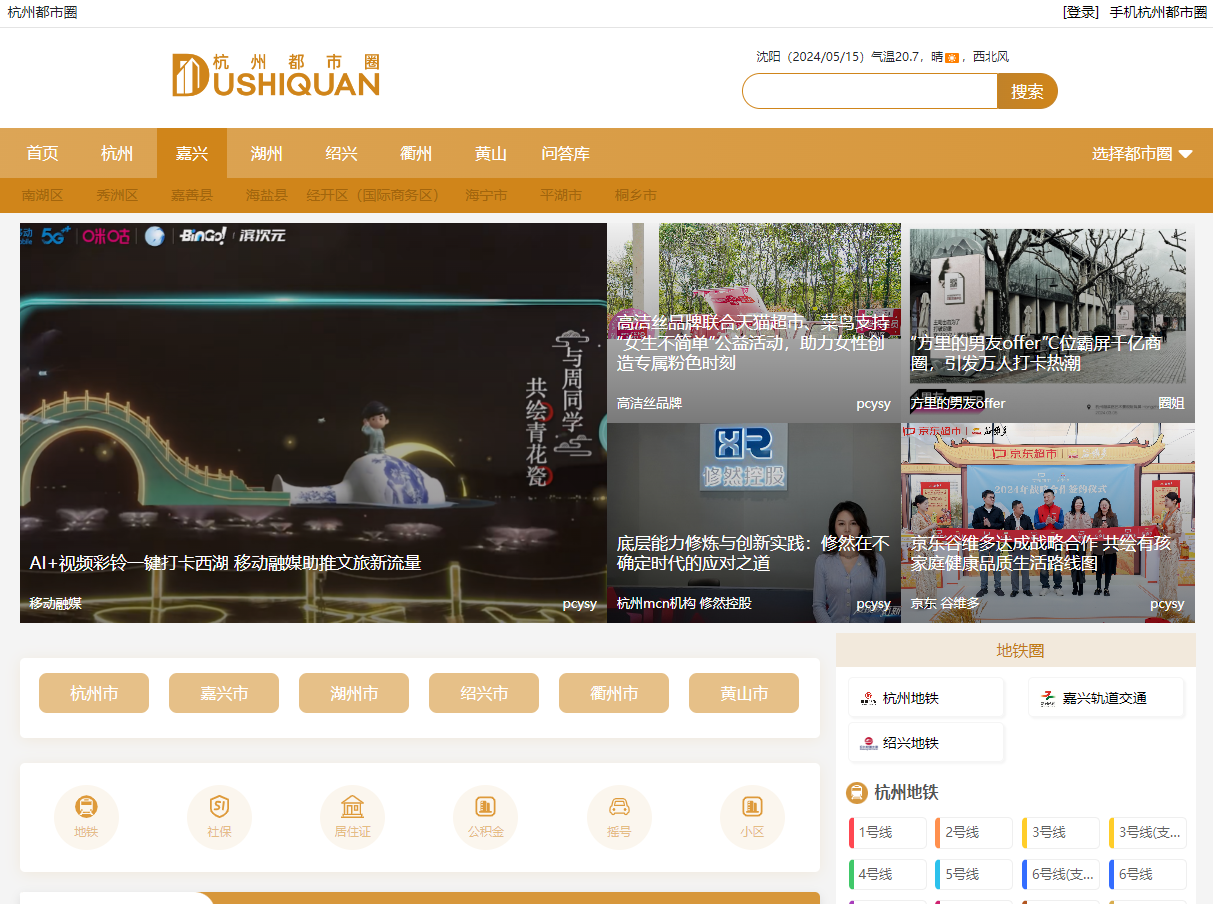
Task: Click the 南湖区 district link
Action: point(43,196)
